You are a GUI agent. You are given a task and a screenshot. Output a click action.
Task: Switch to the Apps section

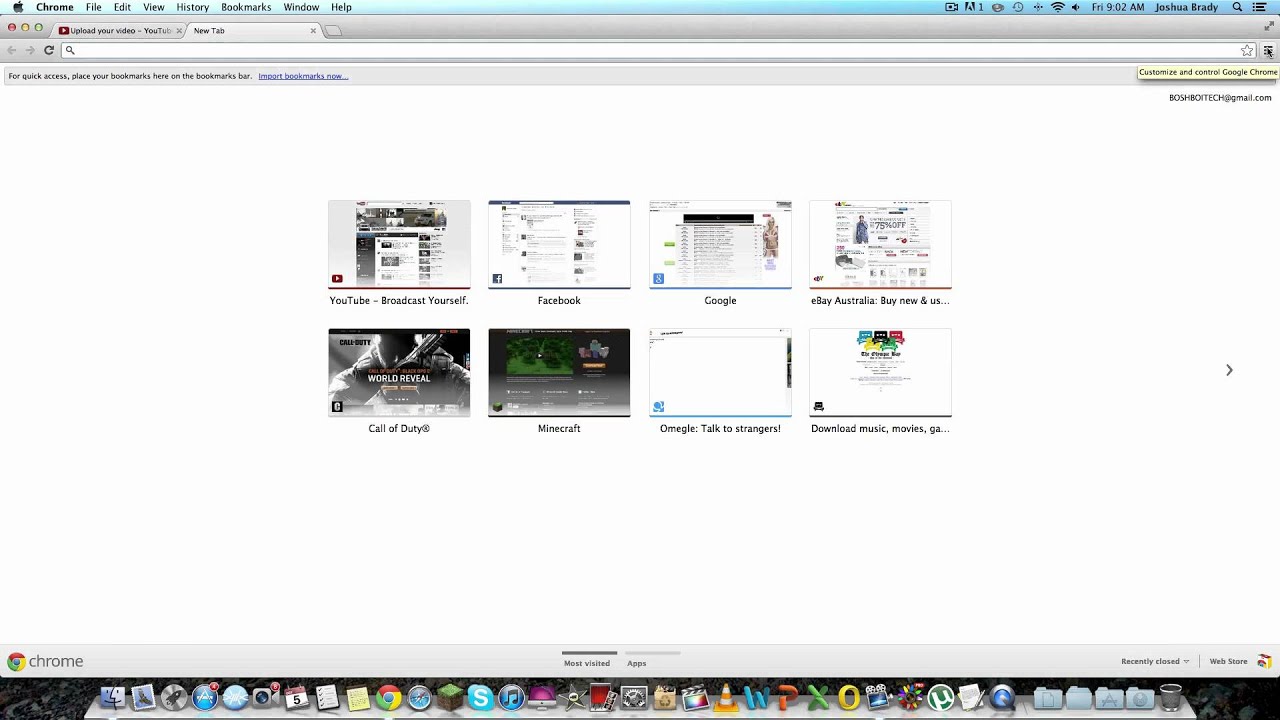click(x=637, y=663)
